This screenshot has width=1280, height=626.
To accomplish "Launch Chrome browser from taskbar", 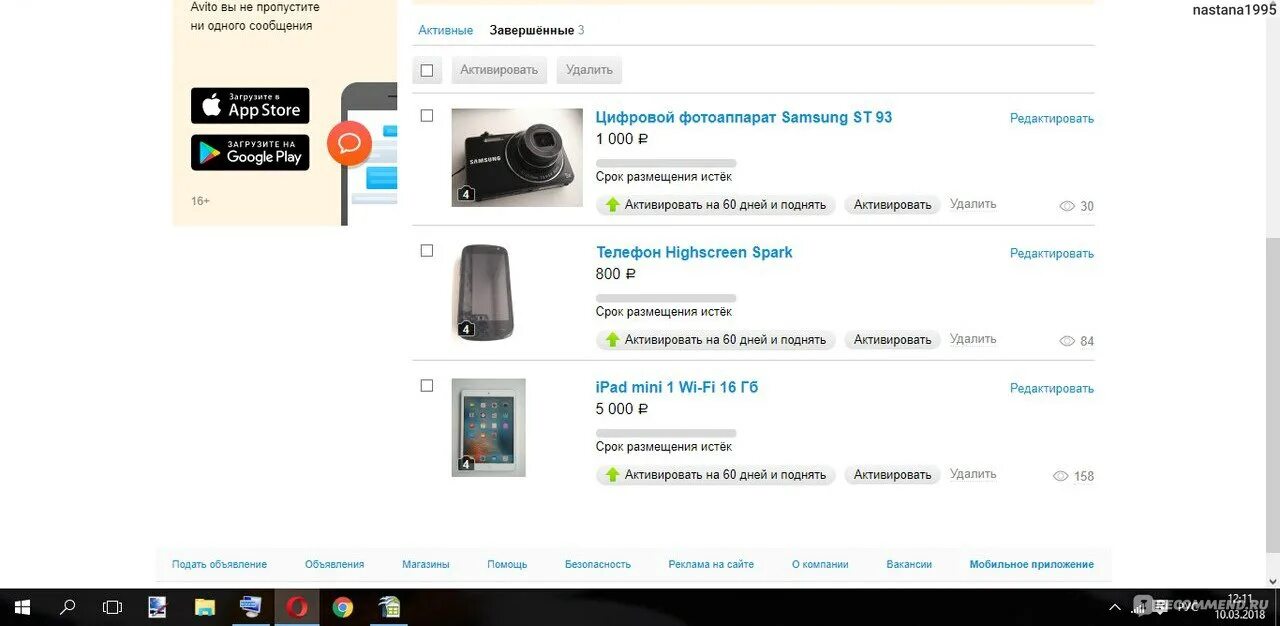I will coord(343,607).
